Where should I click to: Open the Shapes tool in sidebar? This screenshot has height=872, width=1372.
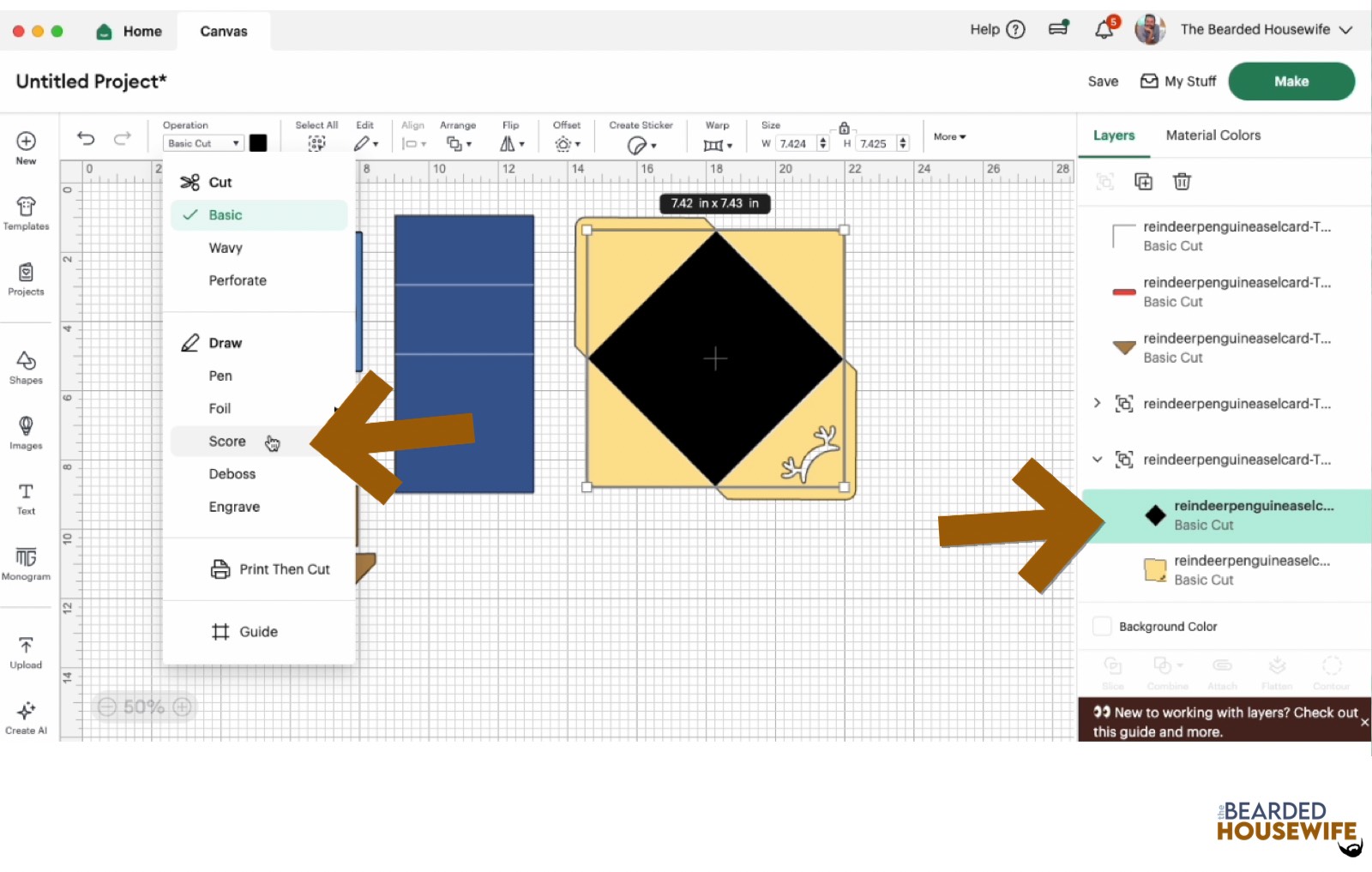(26, 367)
